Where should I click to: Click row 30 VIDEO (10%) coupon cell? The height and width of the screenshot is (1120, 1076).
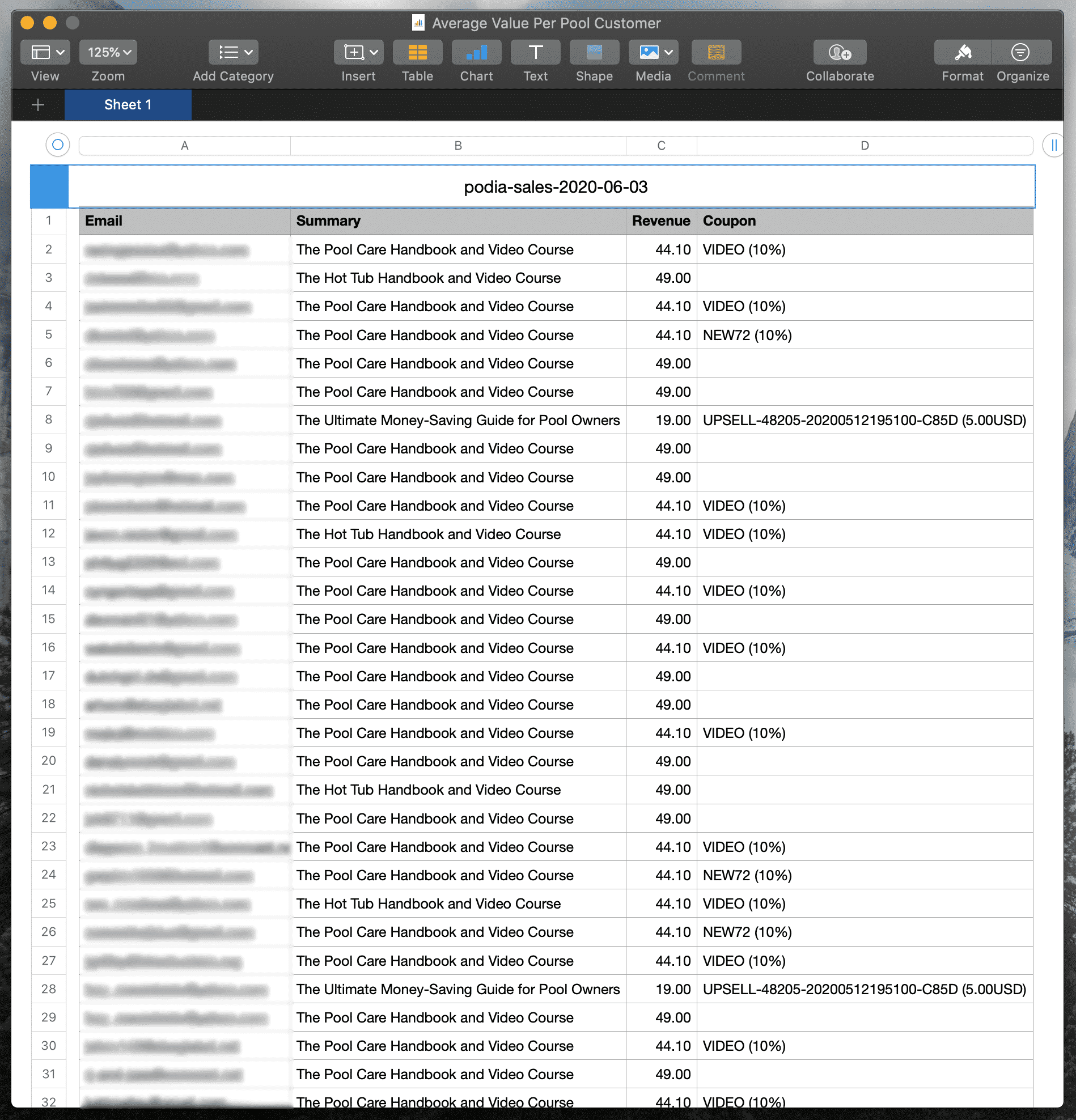tap(865, 1046)
